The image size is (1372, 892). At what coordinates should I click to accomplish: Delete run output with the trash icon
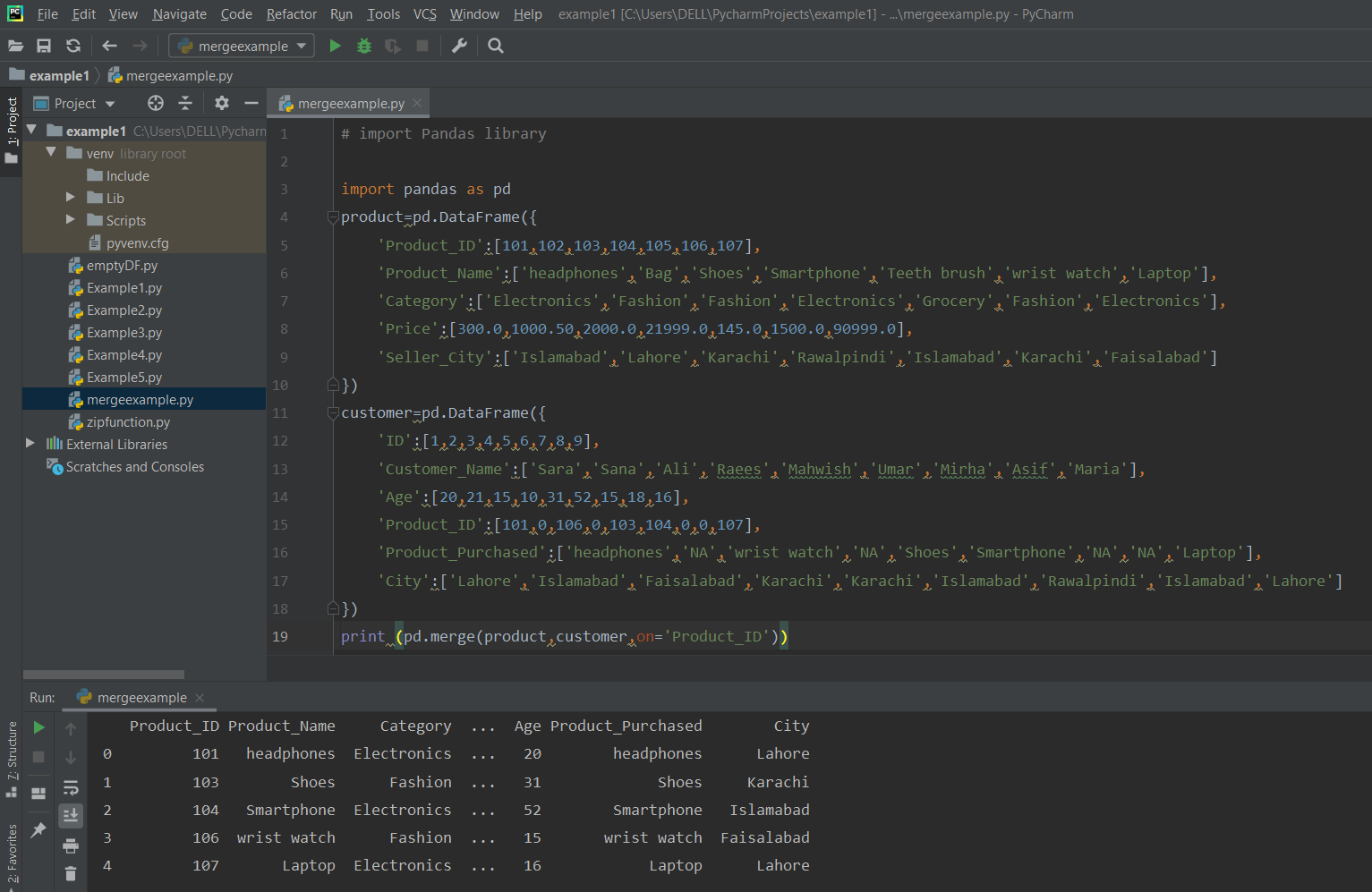[x=71, y=873]
